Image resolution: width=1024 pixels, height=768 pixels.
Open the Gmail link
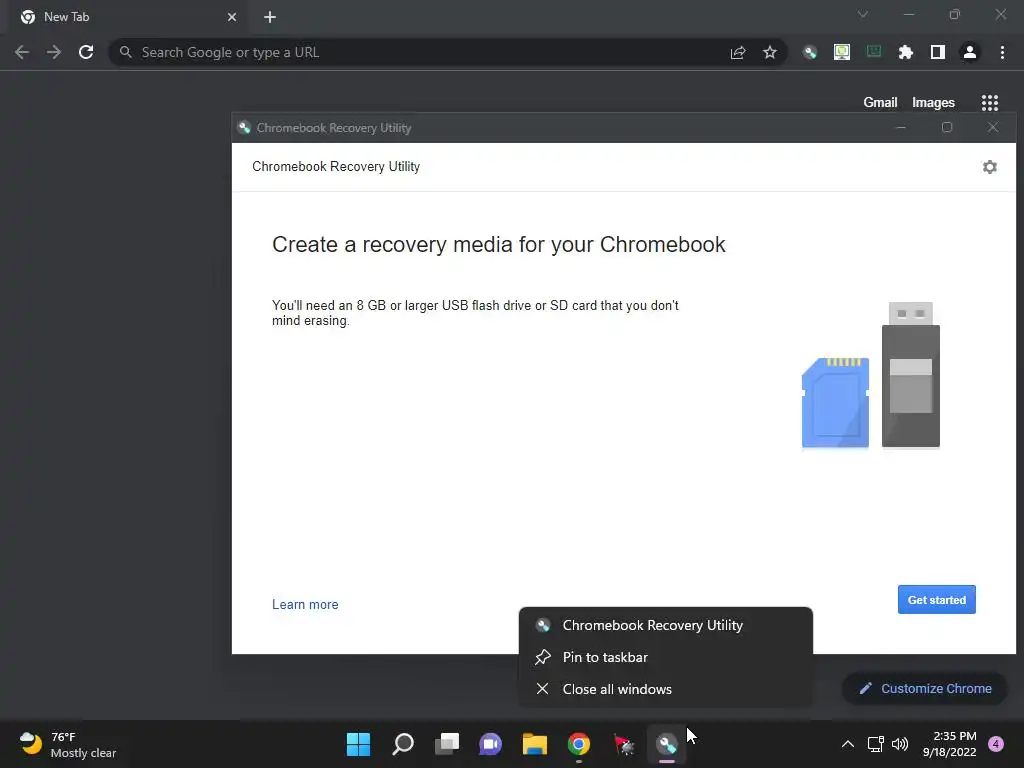[880, 103]
